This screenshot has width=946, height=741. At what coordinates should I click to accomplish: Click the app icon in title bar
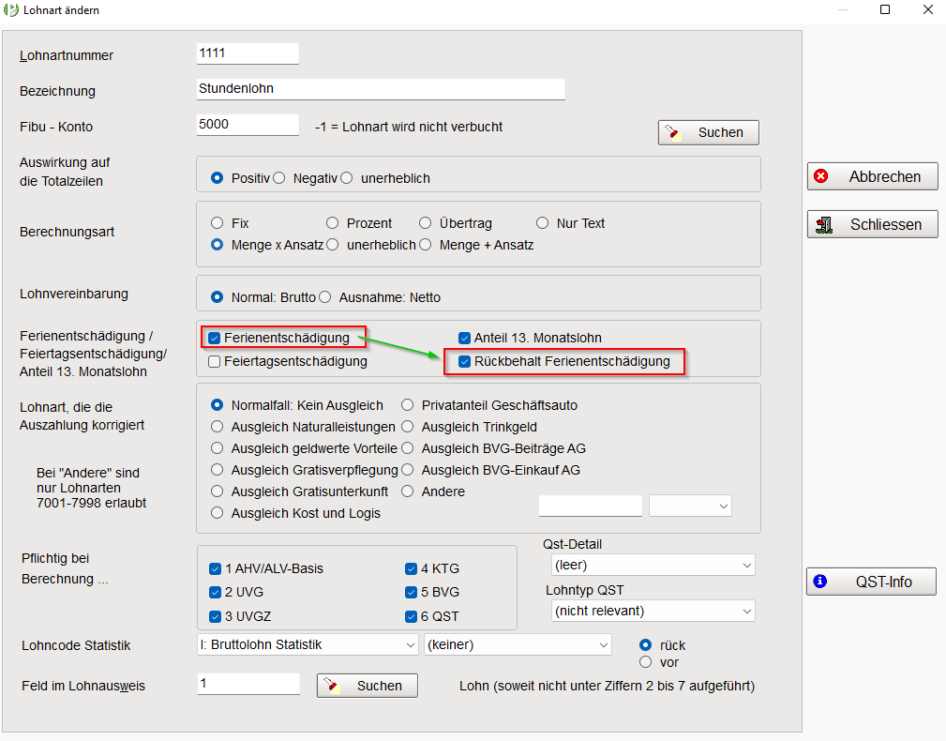click(x=11, y=10)
